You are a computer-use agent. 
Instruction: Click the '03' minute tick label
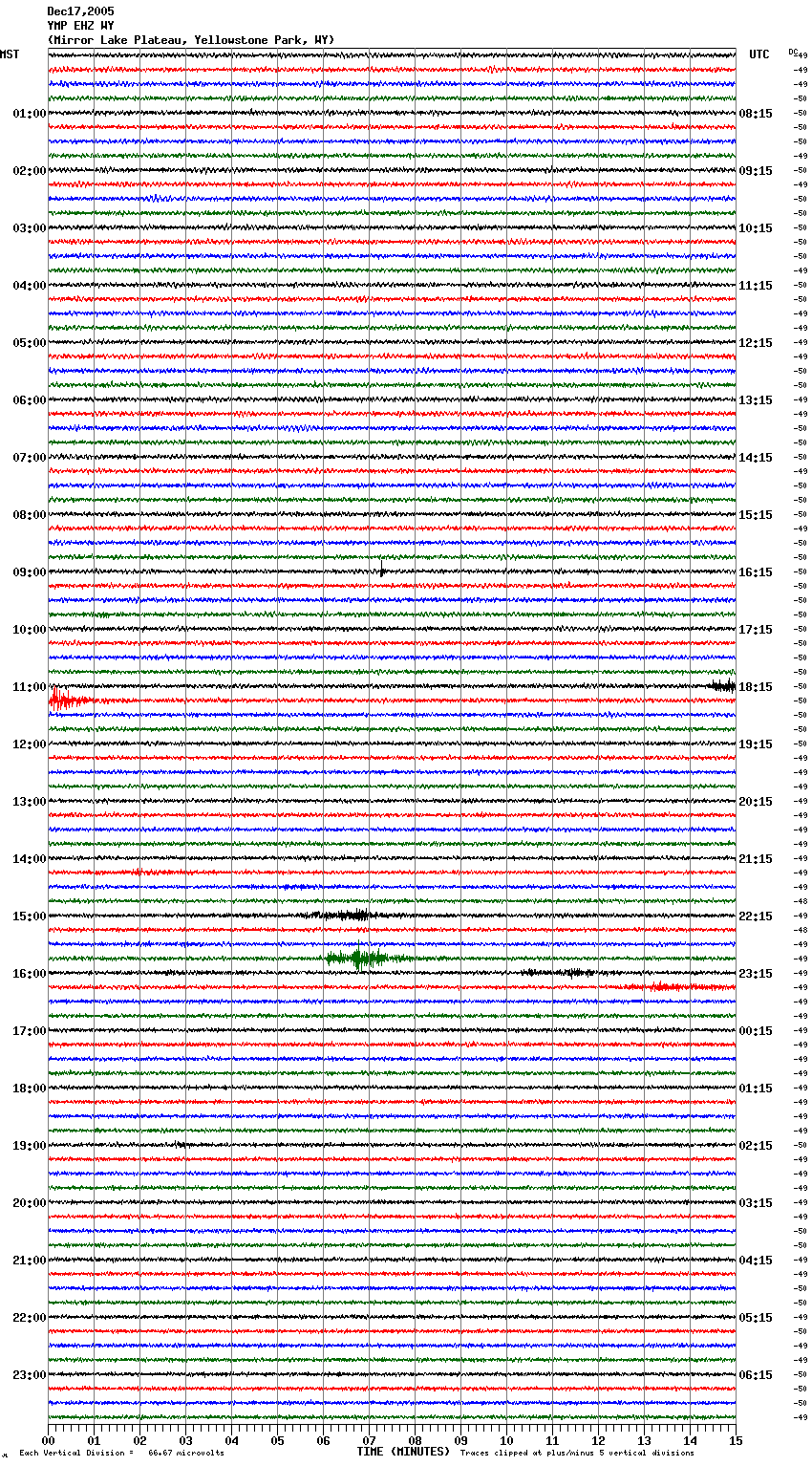185,1440
